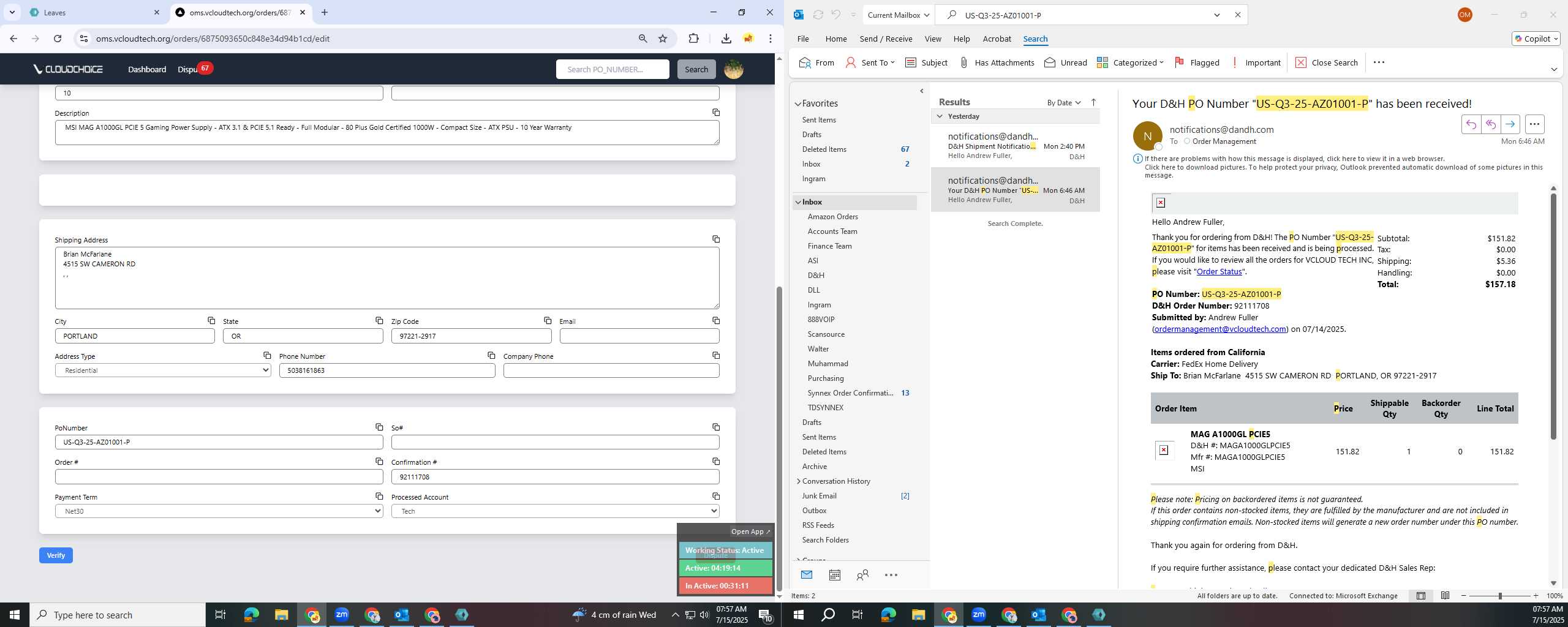Open Chrome downloads icon
This screenshot has width=1568, height=627.
pyautogui.click(x=726, y=39)
